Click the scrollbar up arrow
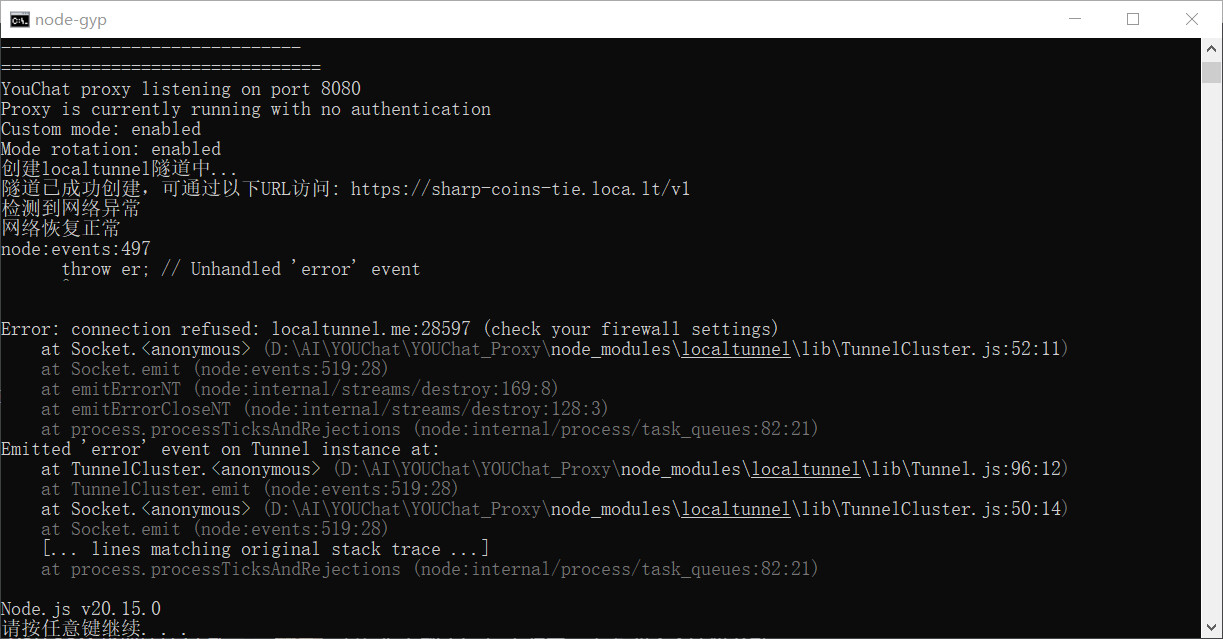Image resolution: width=1223 pixels, height=639 pixels. pyautogui.click(x=1212, y=49)
